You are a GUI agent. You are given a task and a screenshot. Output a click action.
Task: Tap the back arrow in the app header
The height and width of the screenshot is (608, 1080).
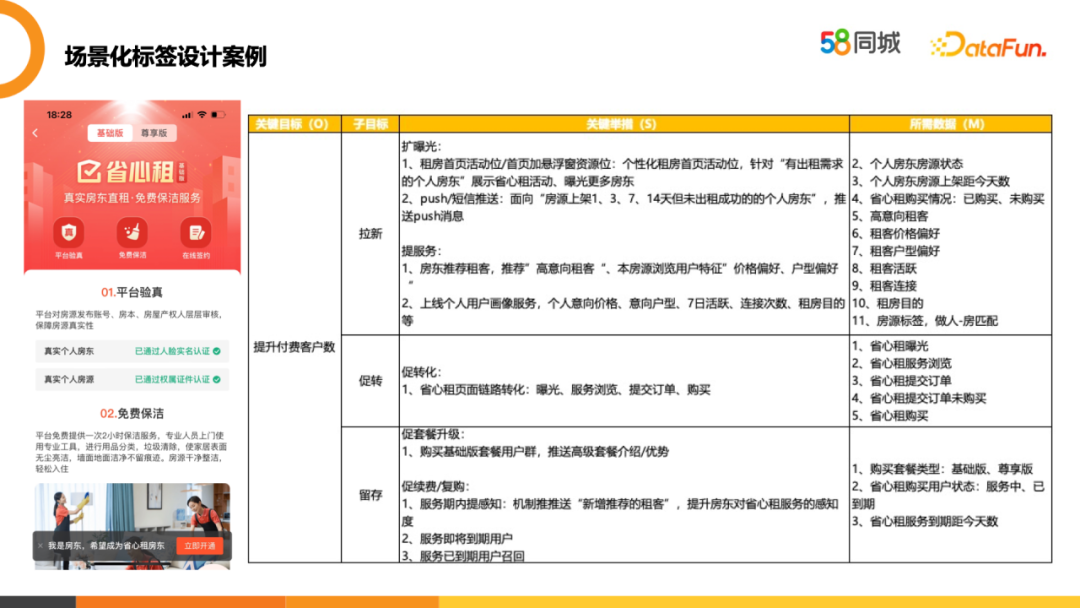tap(35, 132)
